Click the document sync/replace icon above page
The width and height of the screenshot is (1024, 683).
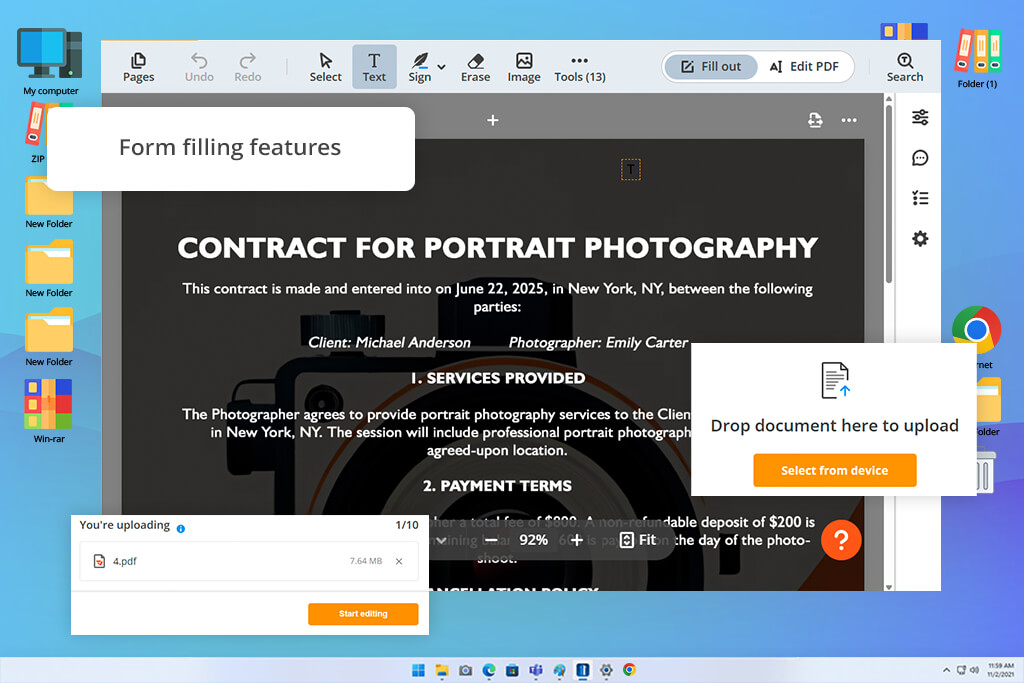click(x=815, y=120)
